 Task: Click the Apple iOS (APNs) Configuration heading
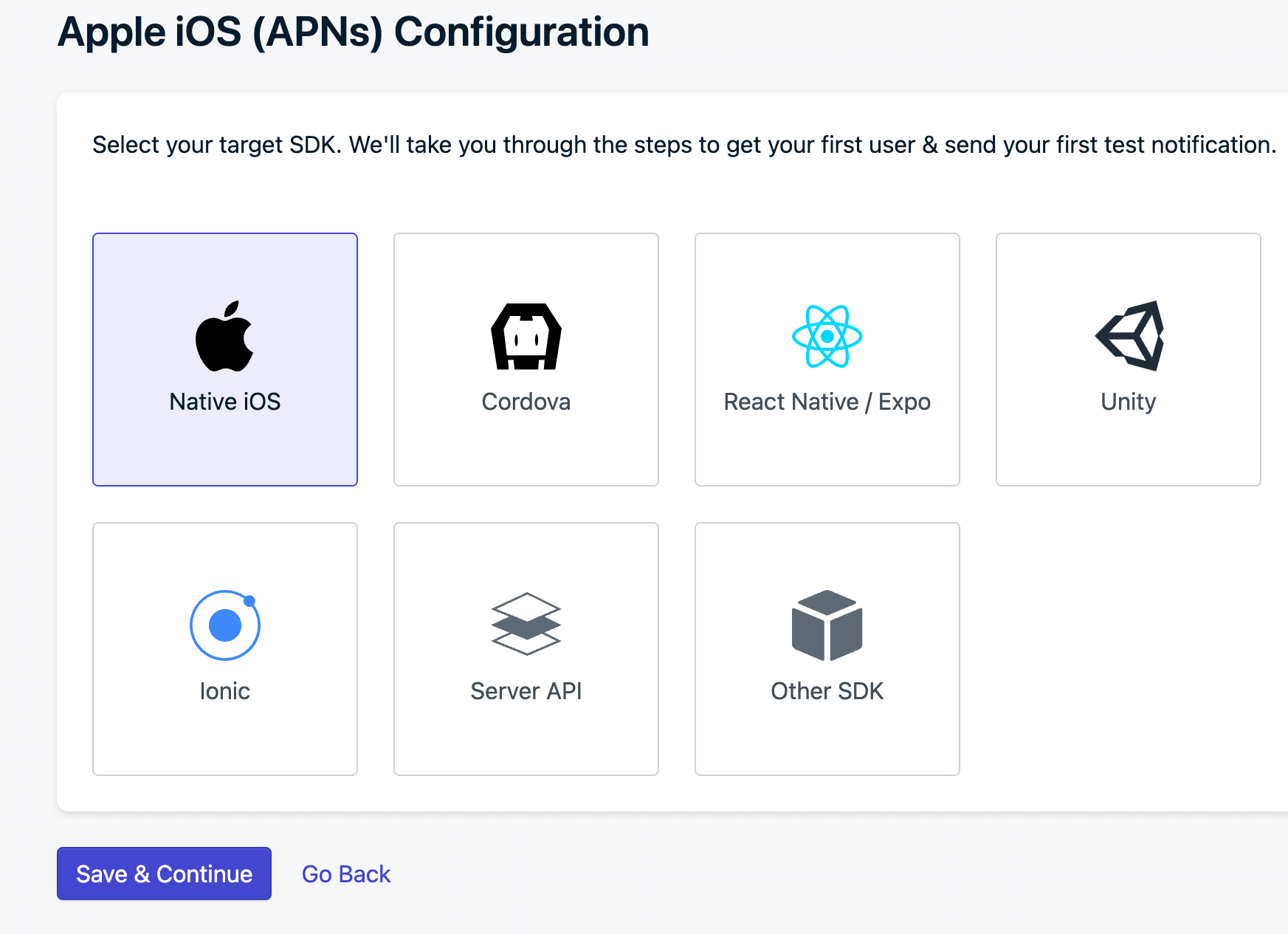click(353, 32)
